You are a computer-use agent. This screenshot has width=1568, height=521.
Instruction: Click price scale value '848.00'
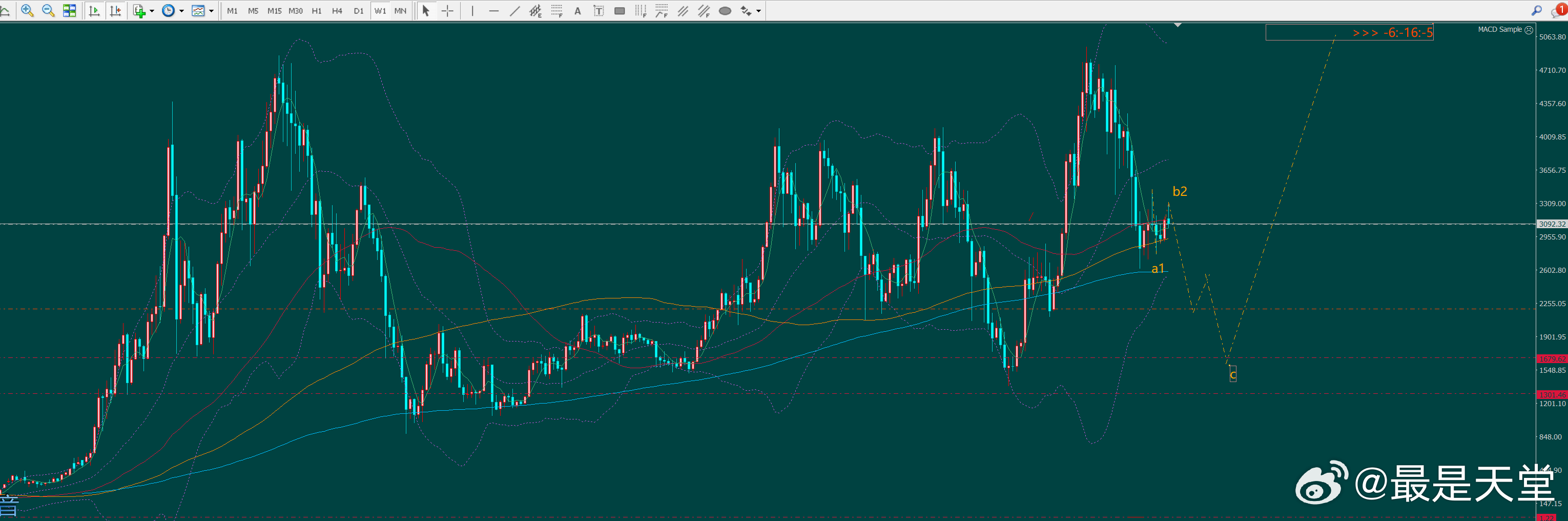(x=1551, y=437)
